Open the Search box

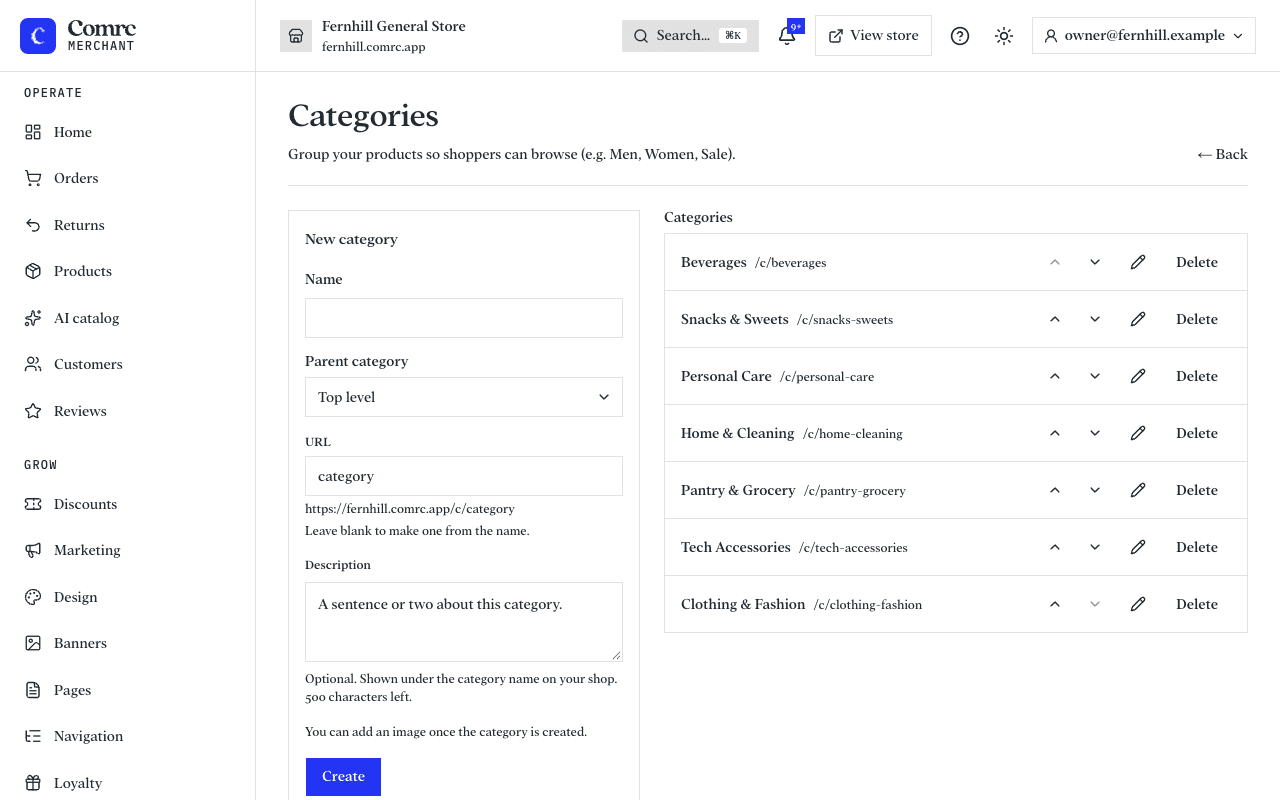pyautogui.click(x=690, y=36)
